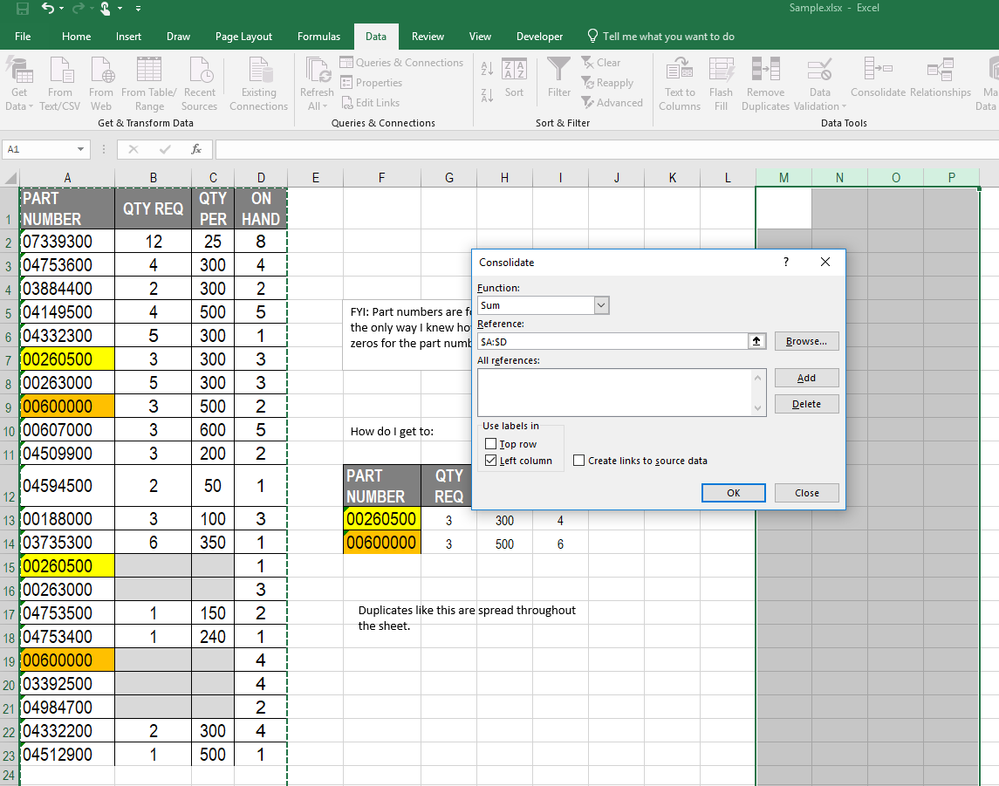Viewport: 999px width, 786px height.
Task: Click the collapse dialog range selector icon
Action: point(756,341)
